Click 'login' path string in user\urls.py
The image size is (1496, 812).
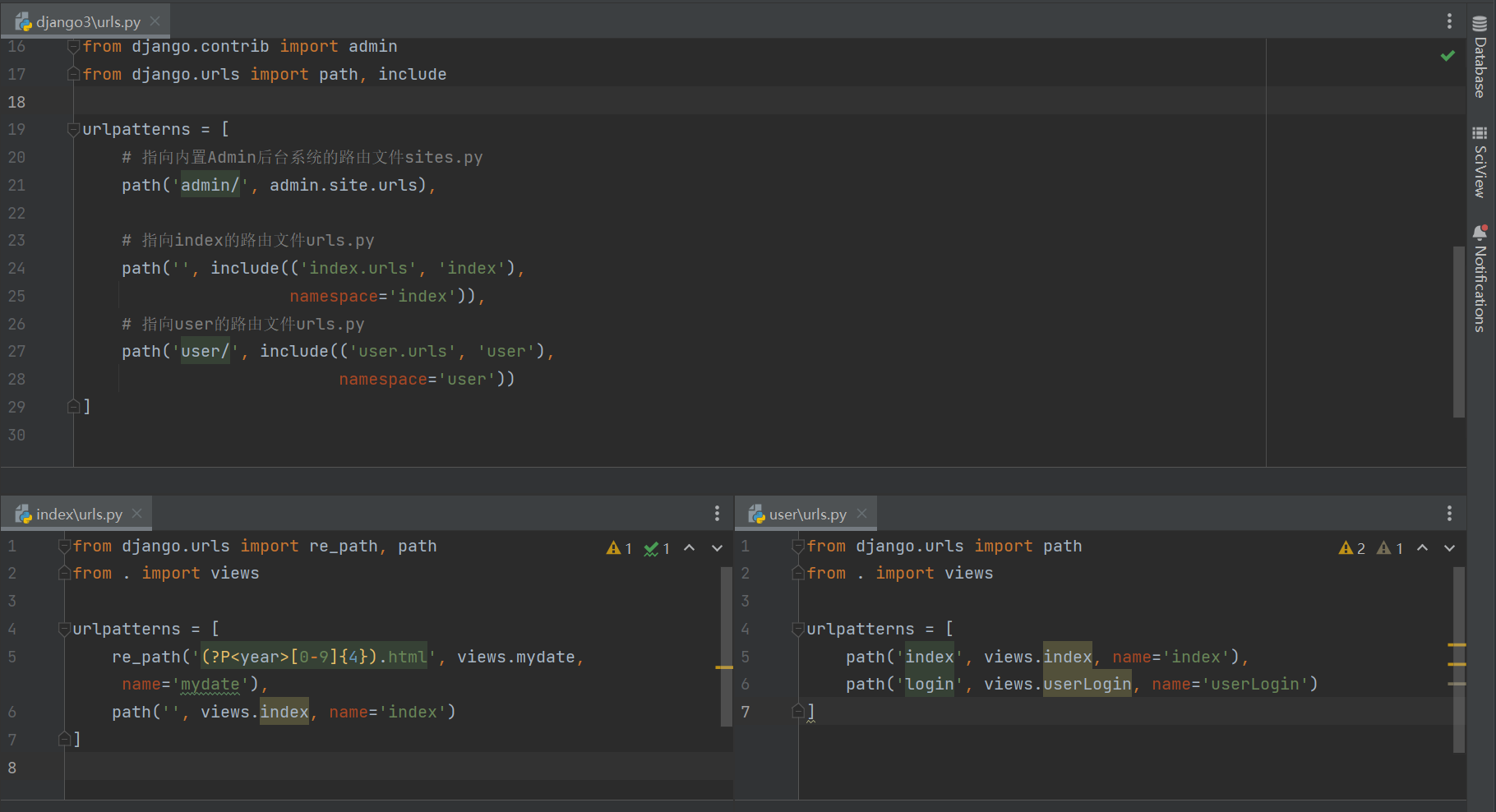(930, 684)
